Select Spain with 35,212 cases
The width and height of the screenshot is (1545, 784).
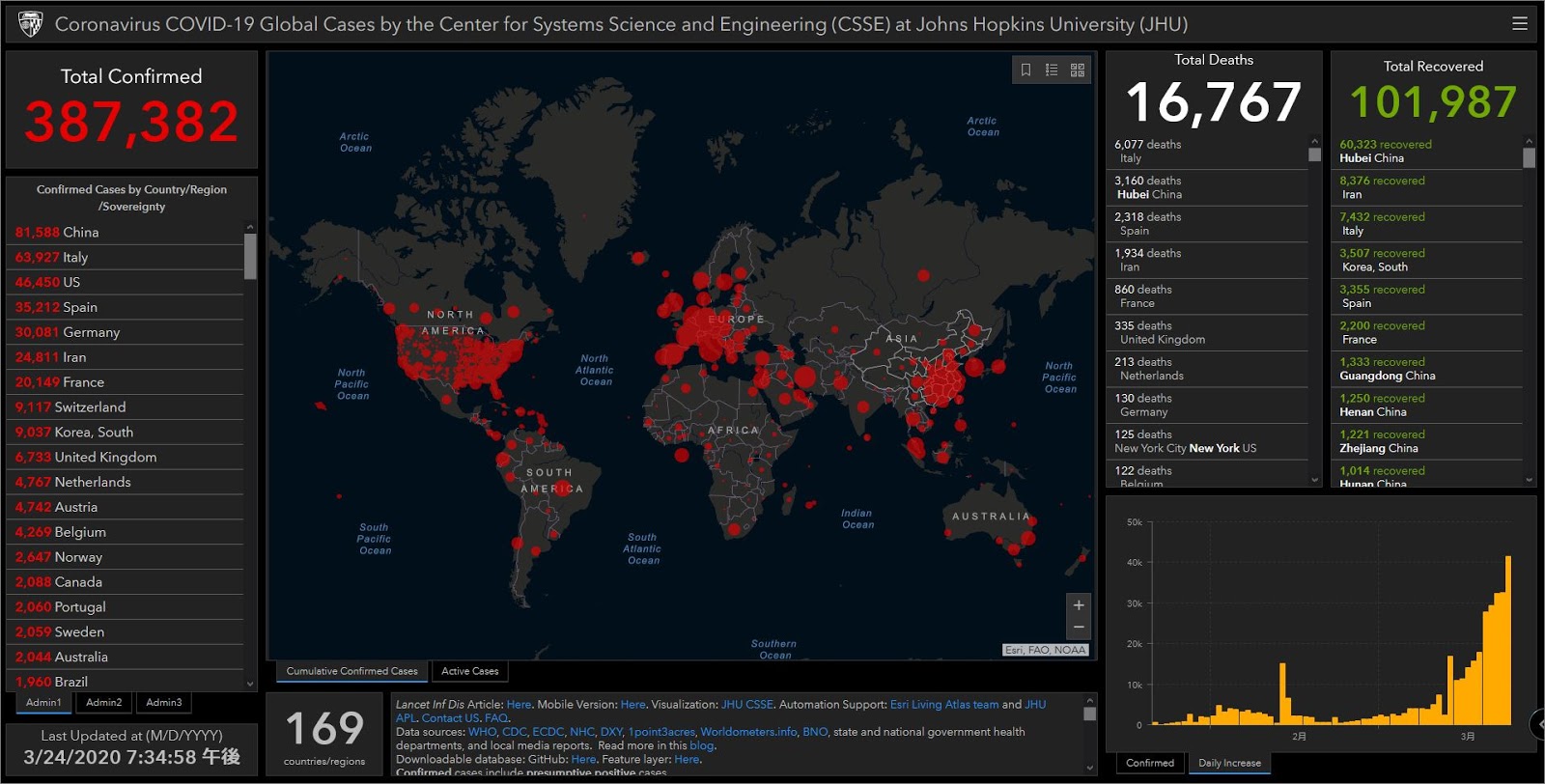click(126, 307)
